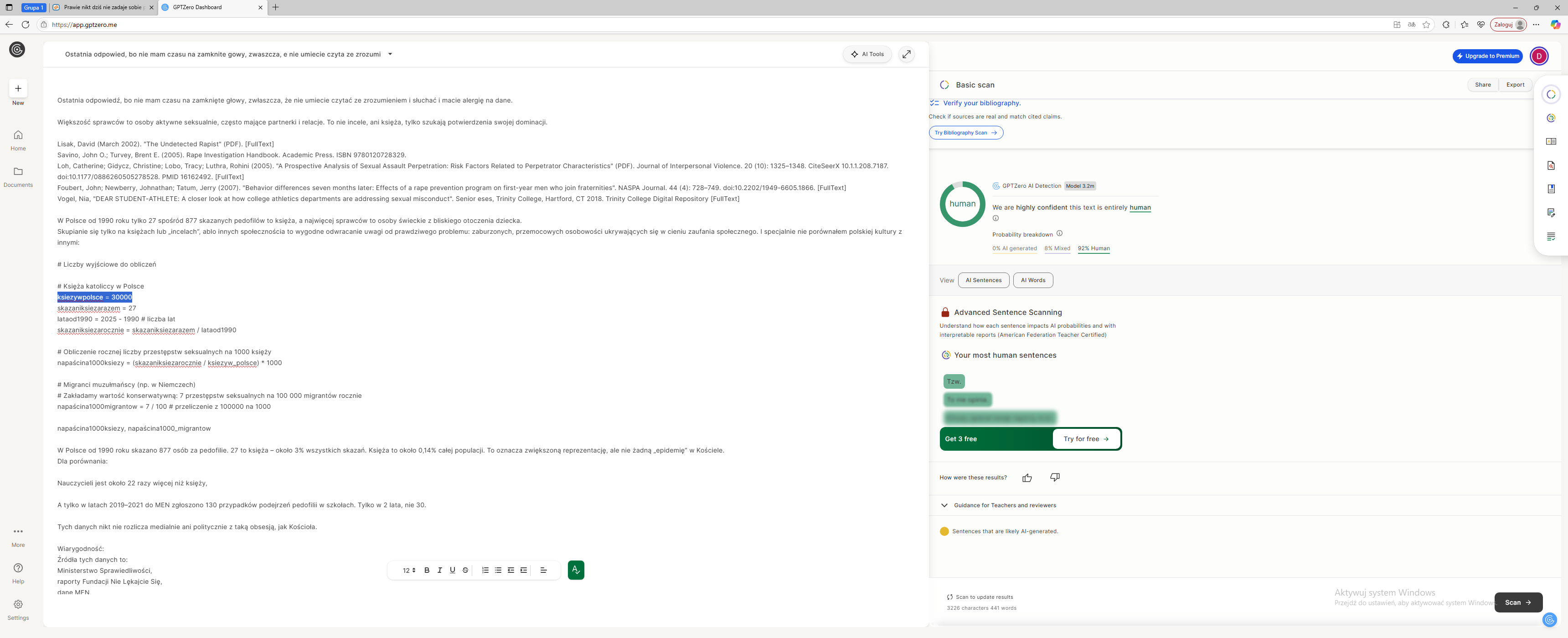Click the green spell check icon
The image size is (1568, 638).
pyautogui.click(x=575, y=570)
